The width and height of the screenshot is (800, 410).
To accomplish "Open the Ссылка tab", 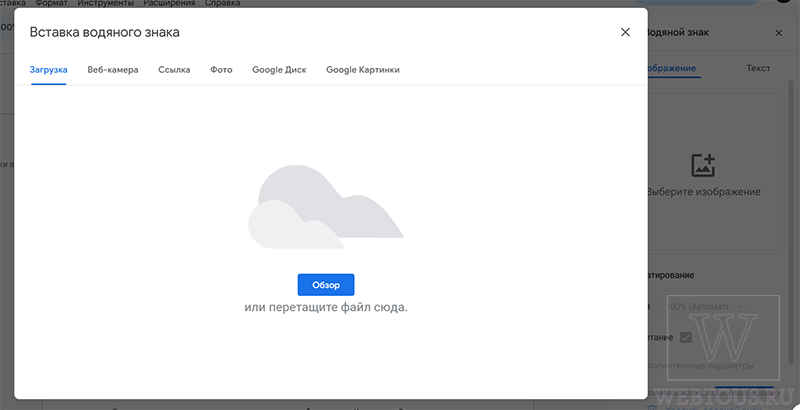I will (x=174, y=70).
